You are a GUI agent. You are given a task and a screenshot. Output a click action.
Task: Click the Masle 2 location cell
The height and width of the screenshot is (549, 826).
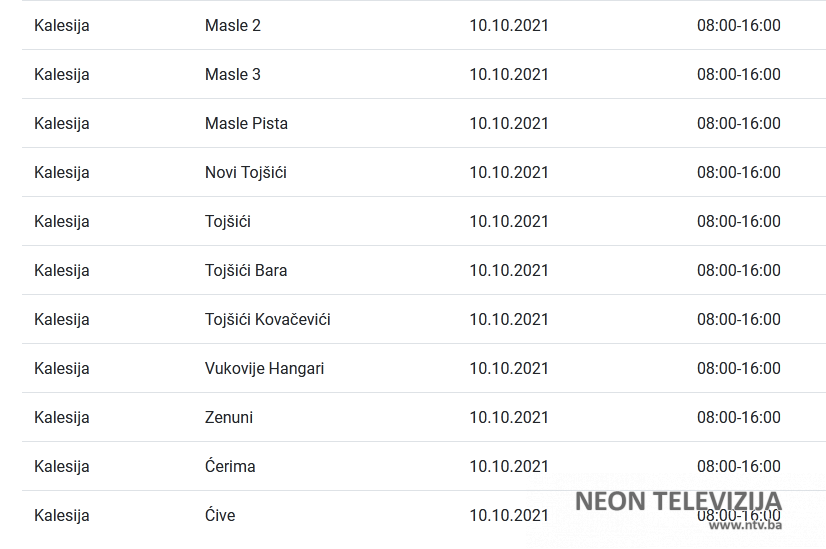click(x=233, y=25)
